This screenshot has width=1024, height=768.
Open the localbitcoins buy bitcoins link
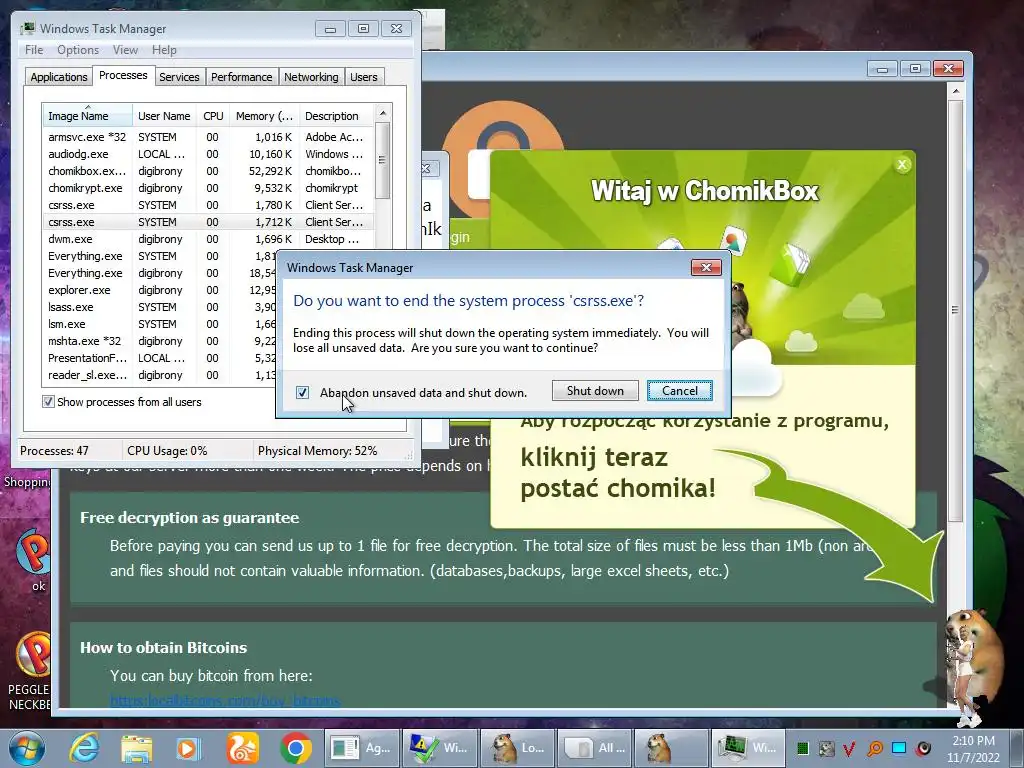225,700
